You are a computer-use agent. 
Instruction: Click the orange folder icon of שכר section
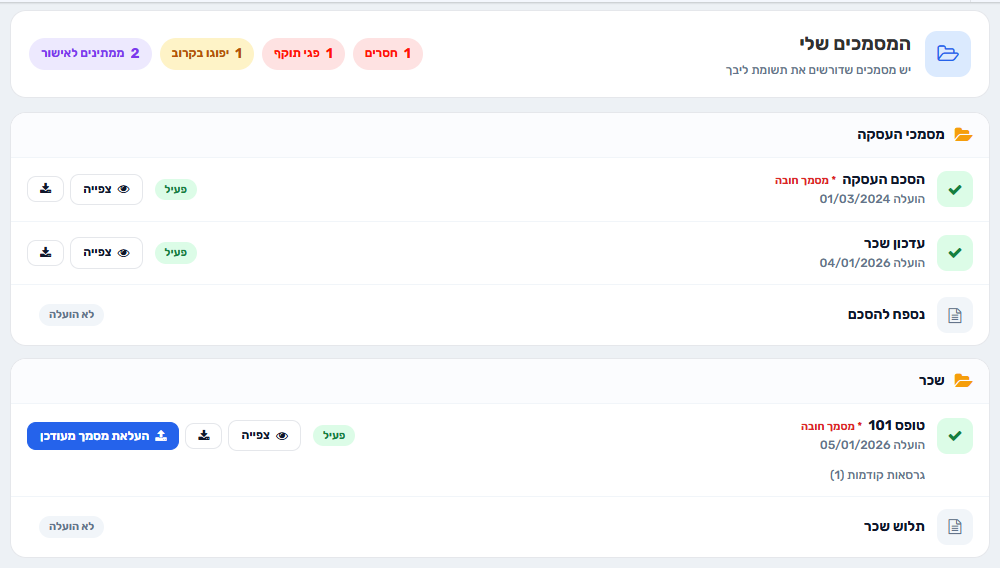[x=963, y=381]
